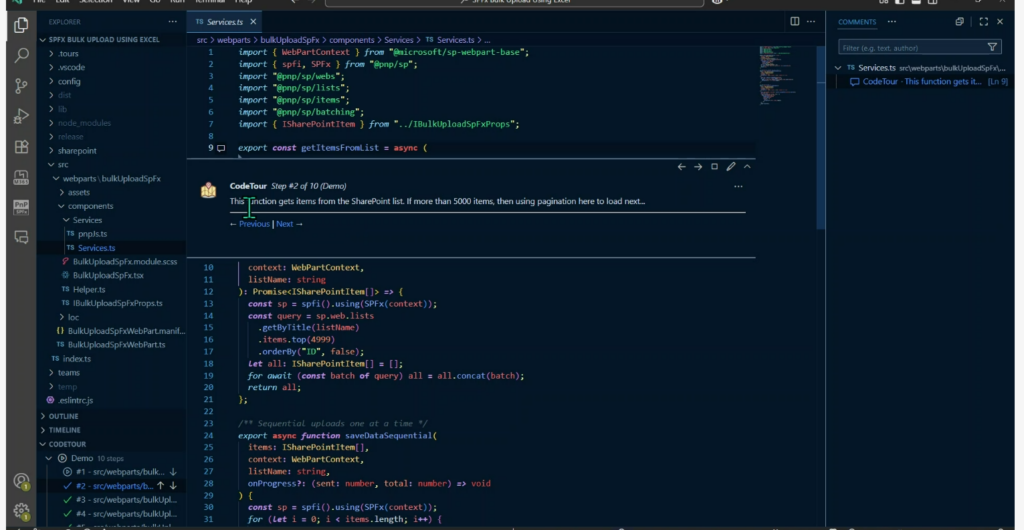1024x530 pixels.
Task: Open the Accounts menu in activity bar
Action: 21,482
